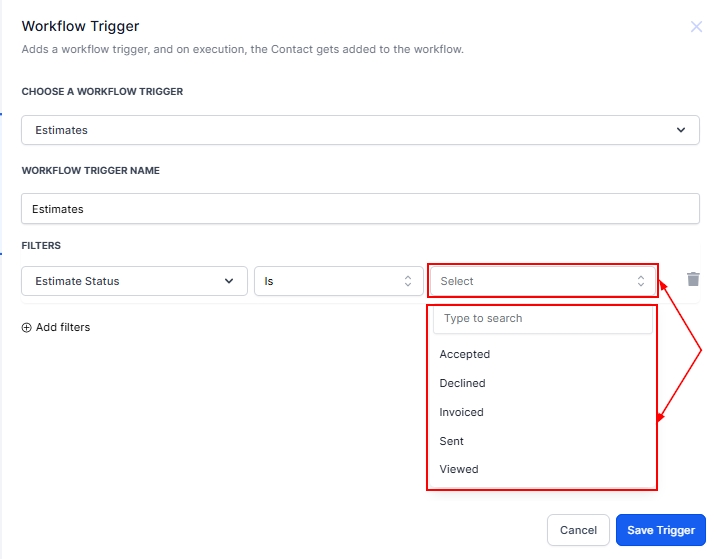Select the Declined status option
This screenshot has width=716, height=559.
click(x=462, y=383)
